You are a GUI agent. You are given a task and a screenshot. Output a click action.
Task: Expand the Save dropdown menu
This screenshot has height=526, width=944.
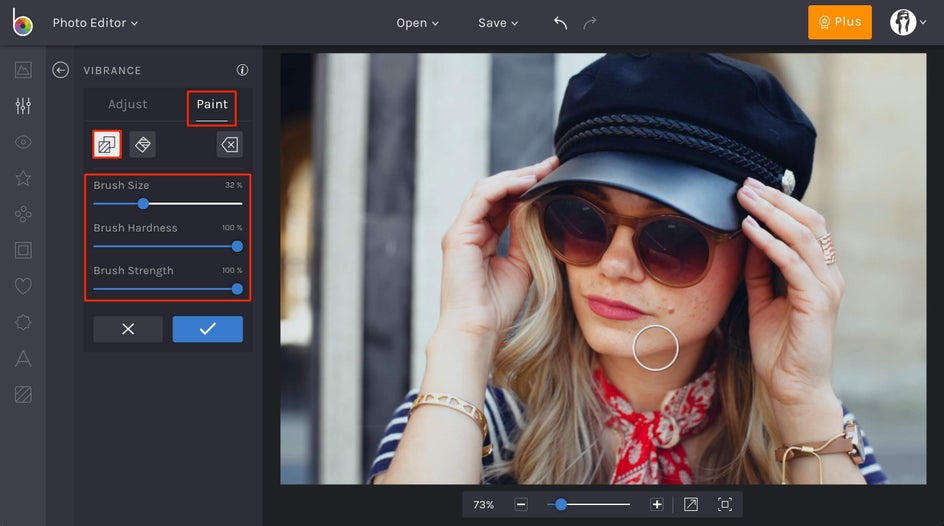pos(498,23)
